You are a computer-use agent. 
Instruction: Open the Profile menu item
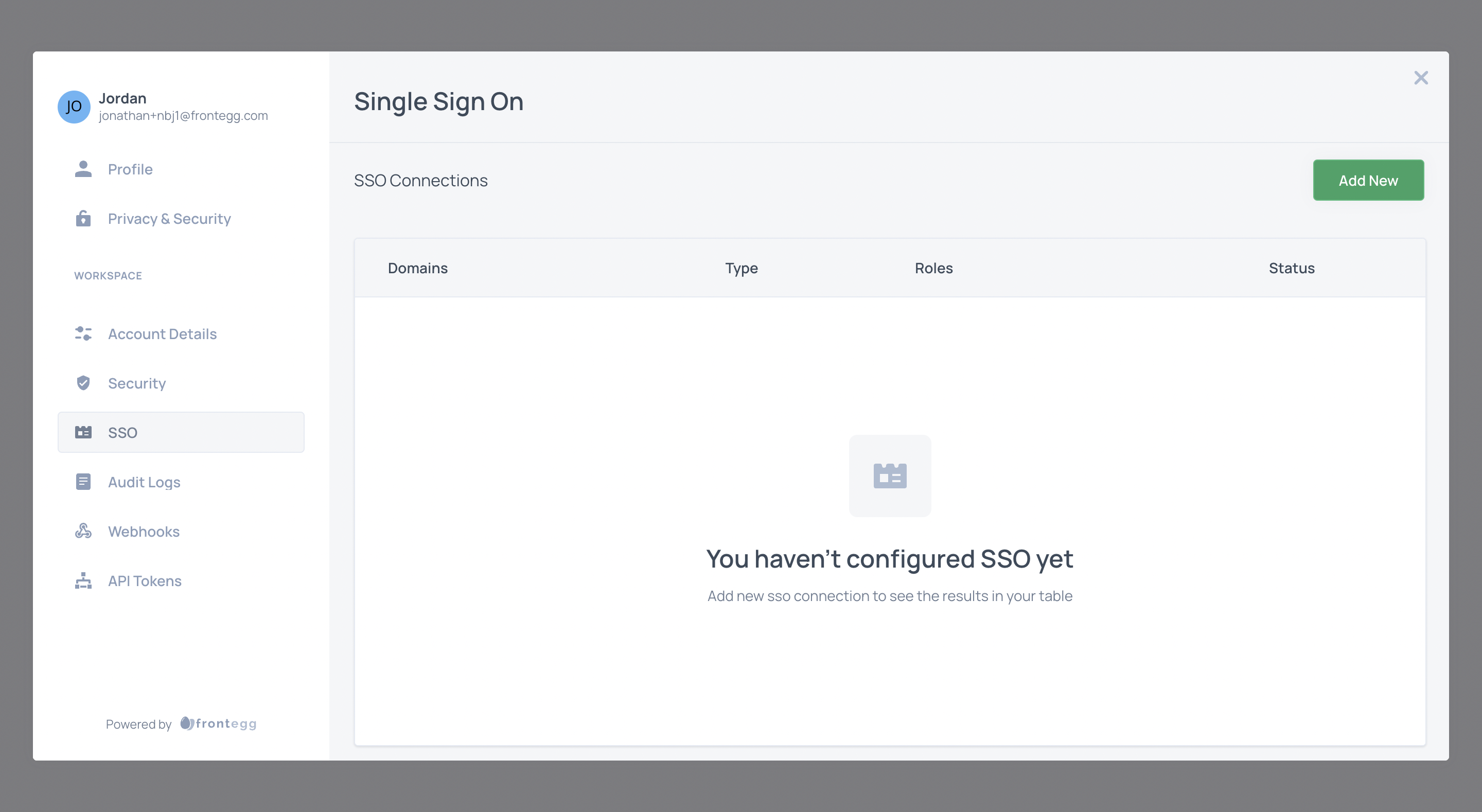pyautogui.click(x=131, y=169)
